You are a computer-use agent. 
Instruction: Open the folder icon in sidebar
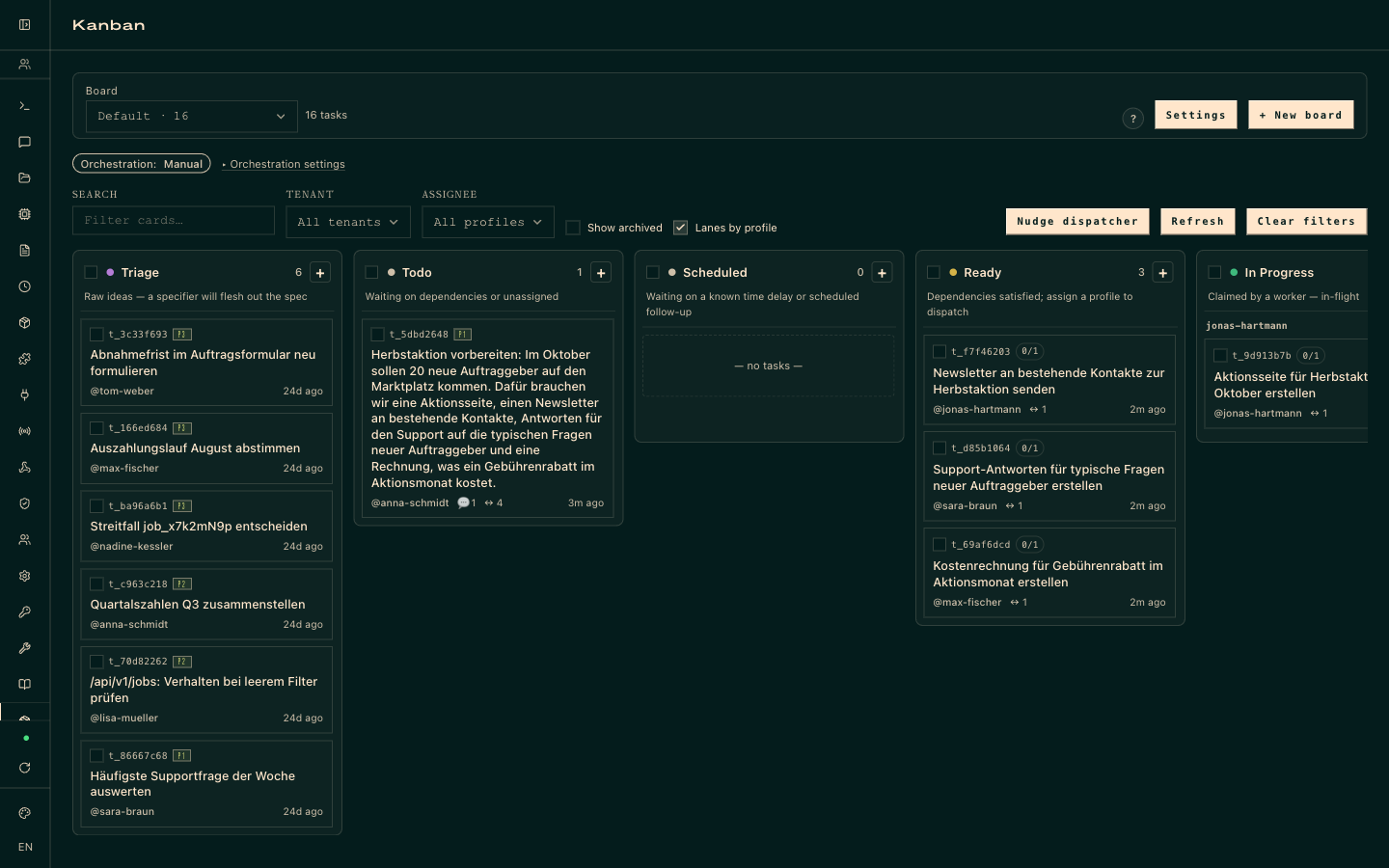[25, 178]
